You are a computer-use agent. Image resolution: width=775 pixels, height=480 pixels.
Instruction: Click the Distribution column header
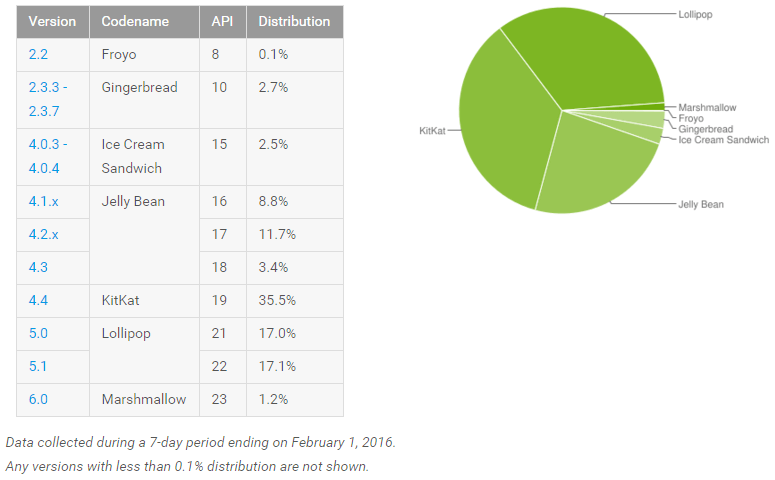tap(294, 21)
